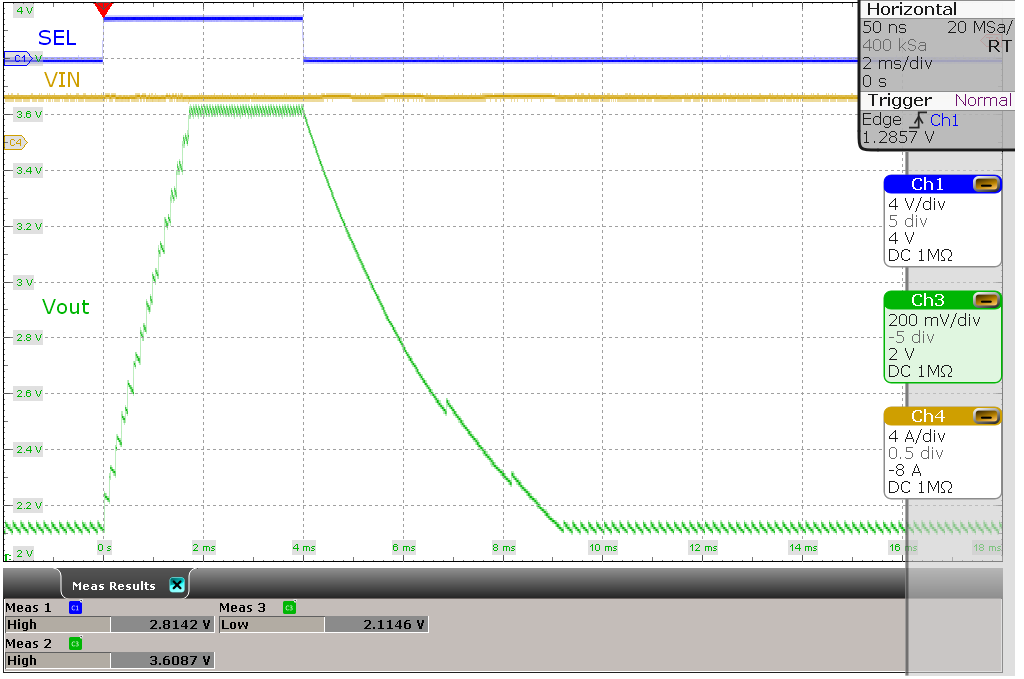
Task: Click the C3 source icon next to Meas 2
Action: (x=74, y=643)
